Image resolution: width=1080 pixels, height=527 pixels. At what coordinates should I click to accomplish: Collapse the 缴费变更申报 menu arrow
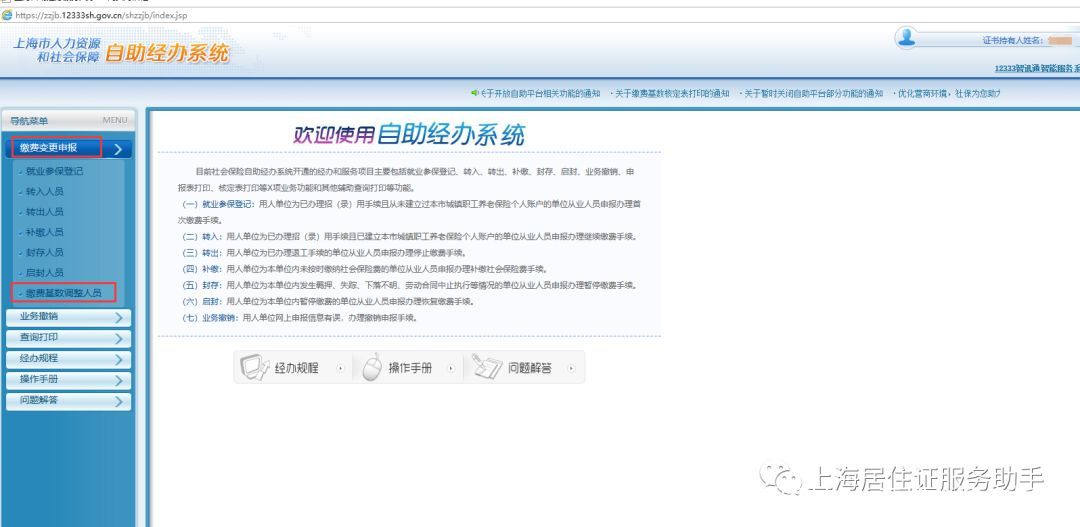tap(118, 149)
